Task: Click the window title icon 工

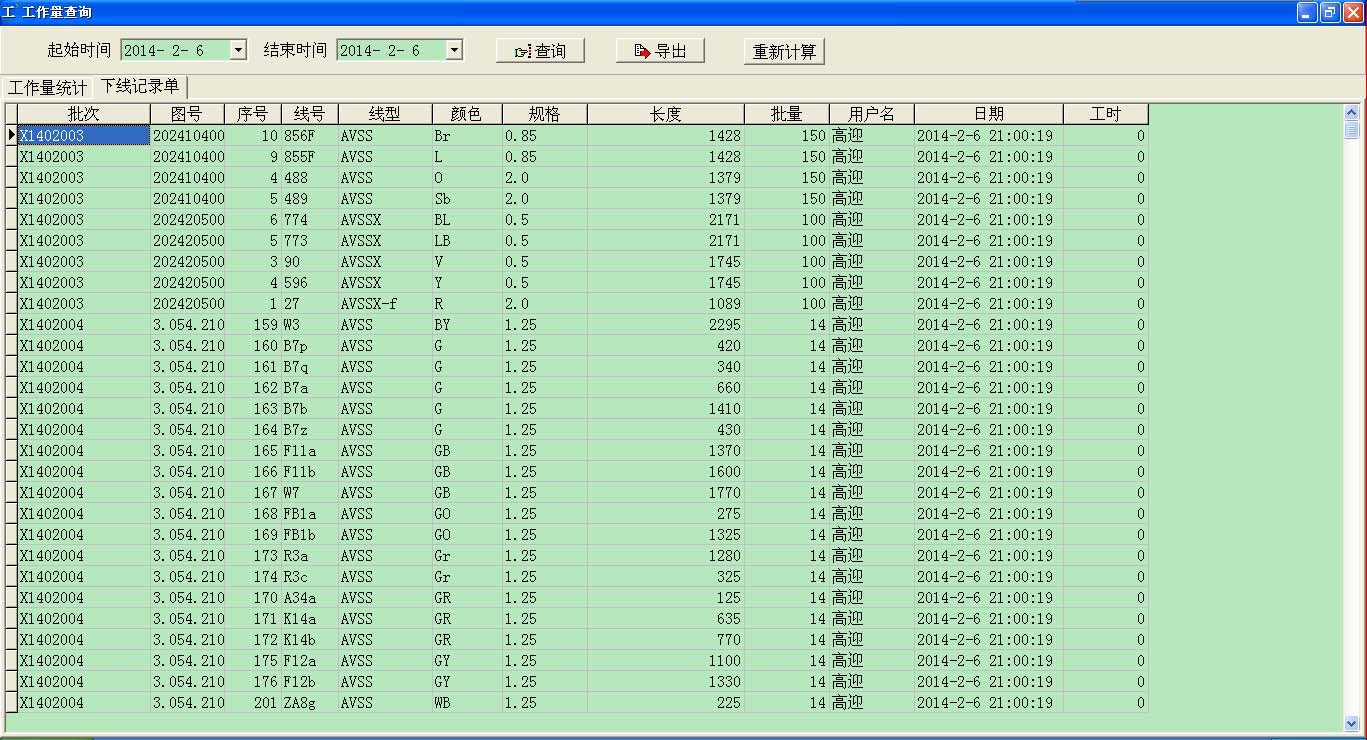Action: (x=9, y=12)
